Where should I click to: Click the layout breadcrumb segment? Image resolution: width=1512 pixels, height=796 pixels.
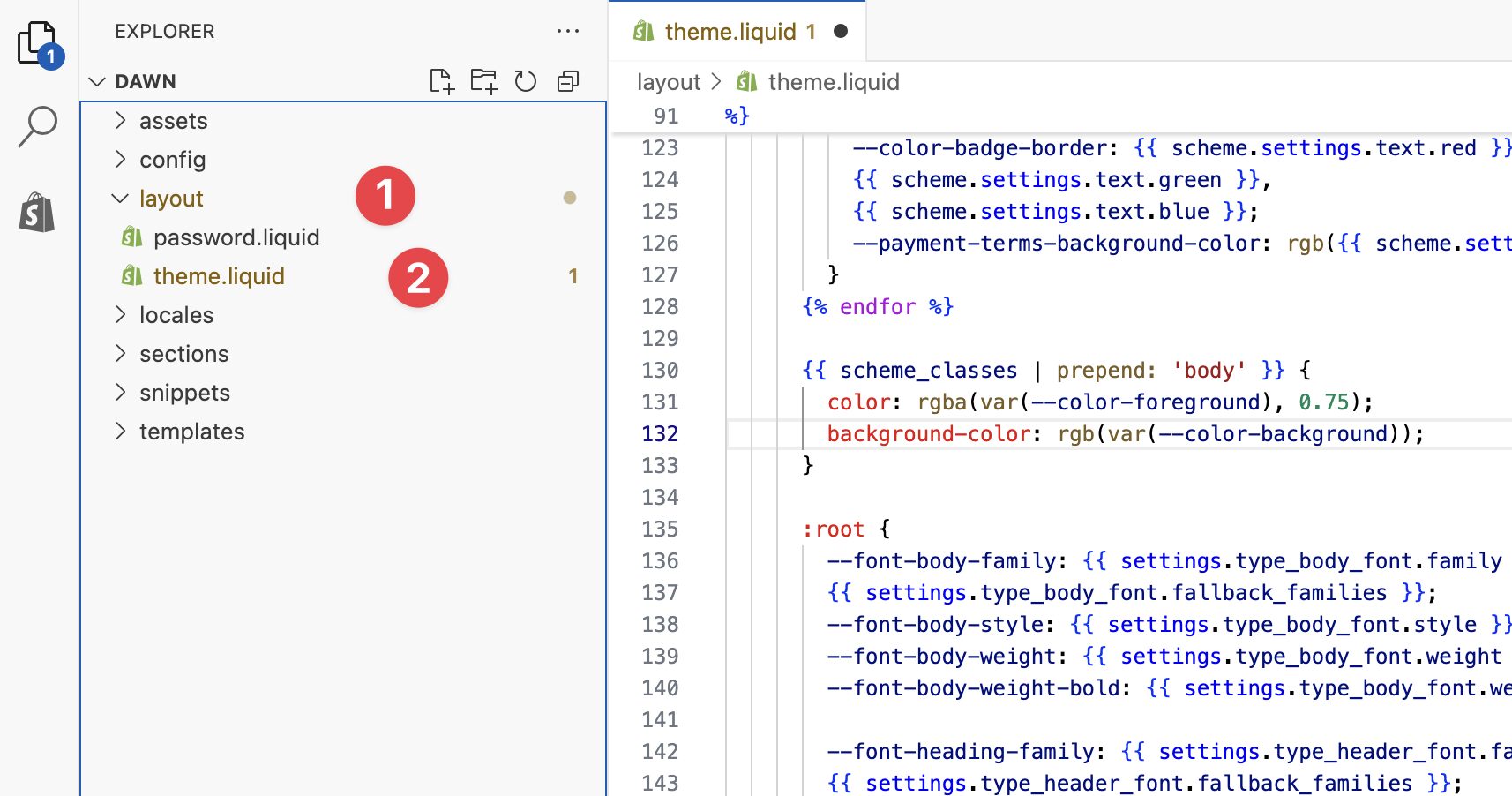tap(668, 82)
